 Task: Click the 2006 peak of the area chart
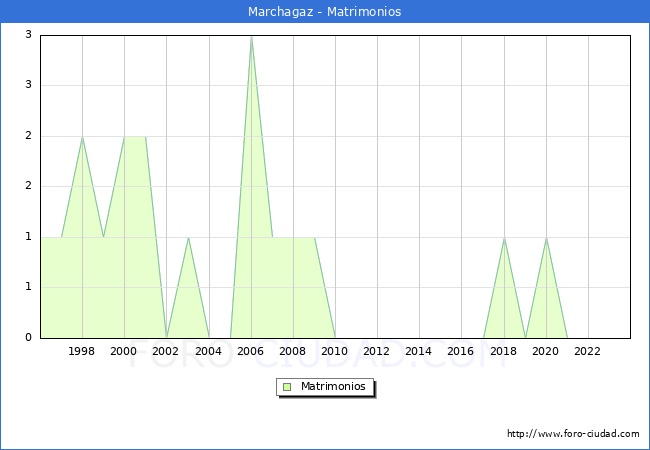(x=251, y=37)
